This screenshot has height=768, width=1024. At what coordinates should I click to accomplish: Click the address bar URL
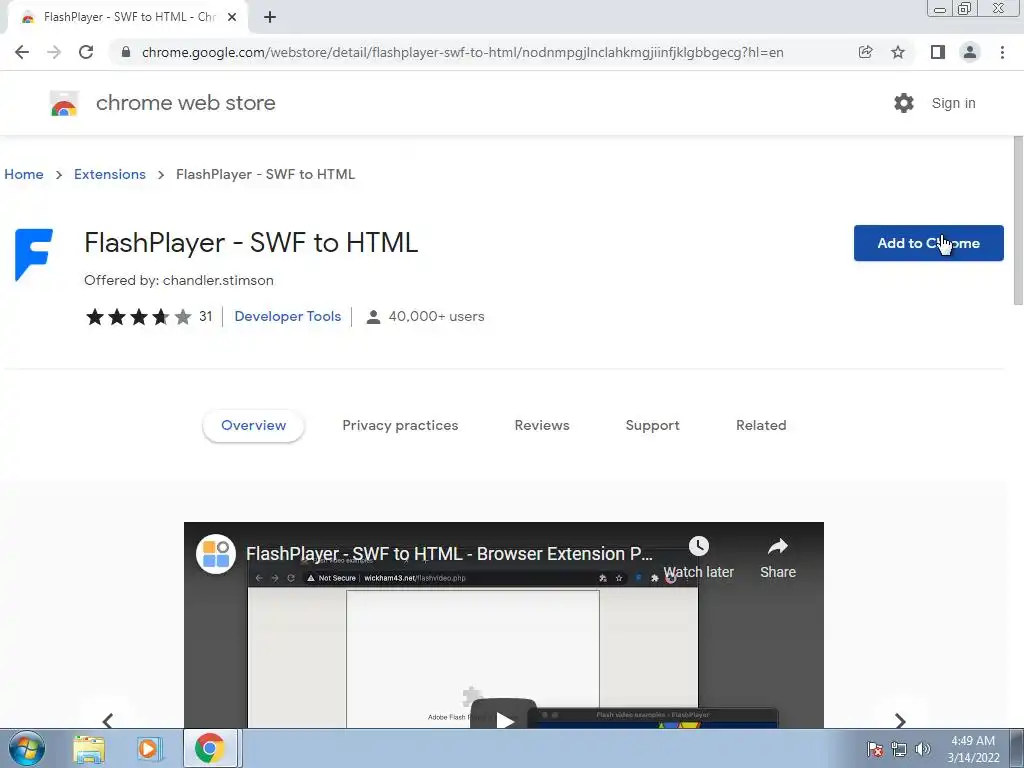[x=462, y=52]
